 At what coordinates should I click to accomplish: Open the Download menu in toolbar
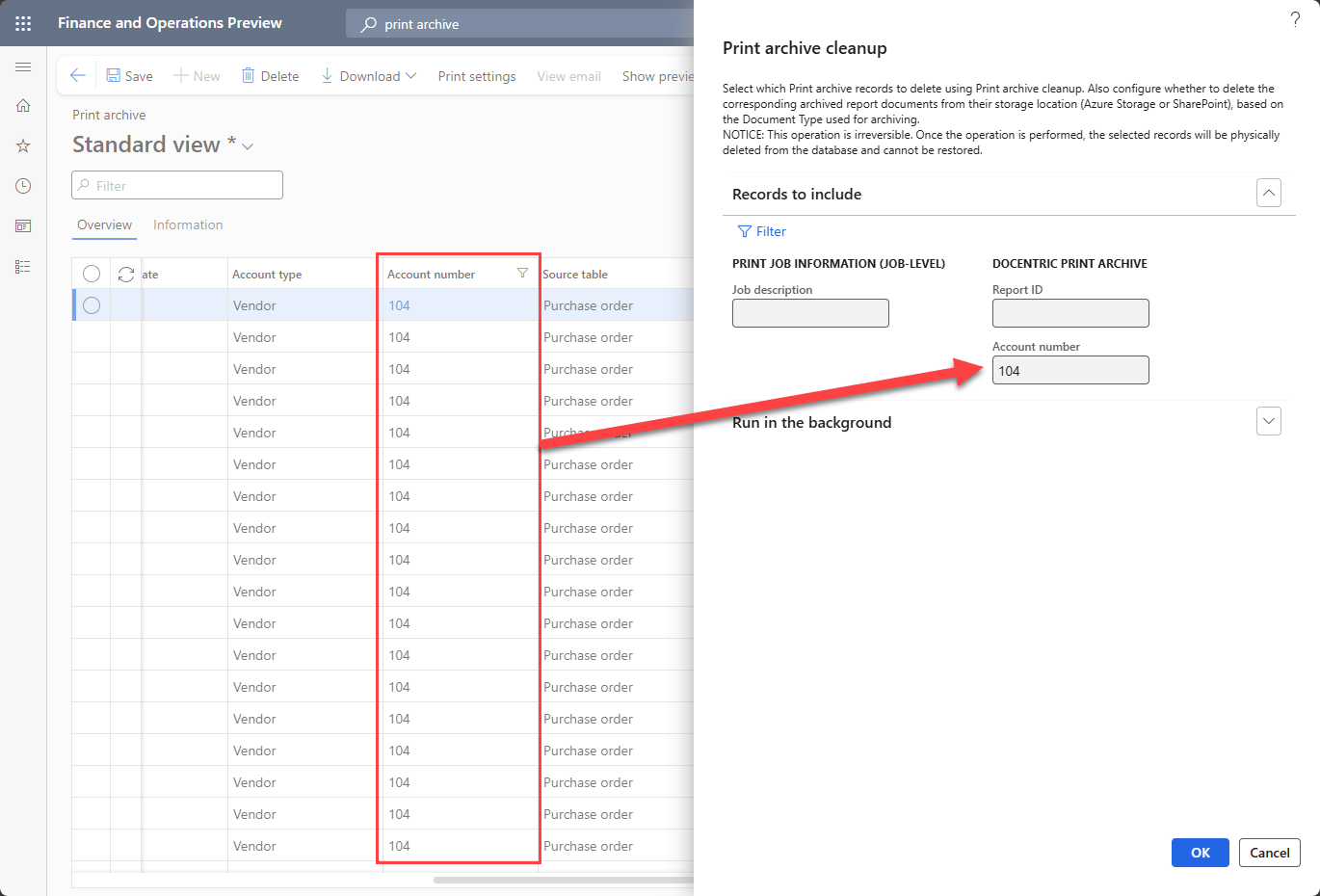[x=368, y=76]
